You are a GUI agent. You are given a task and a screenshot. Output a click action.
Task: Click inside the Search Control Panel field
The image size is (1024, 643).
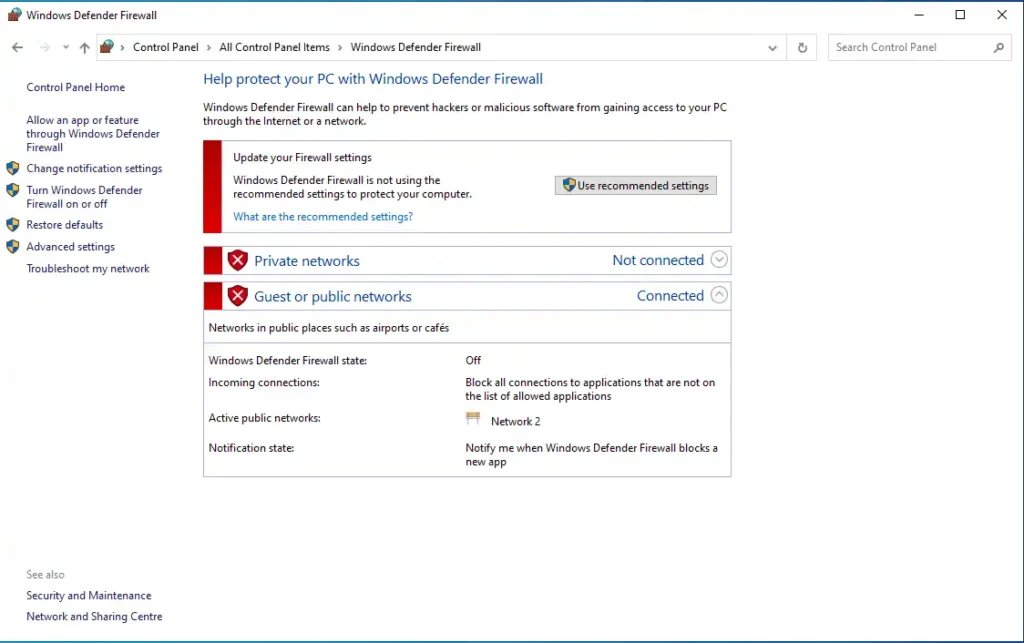[x=908, y=47]
